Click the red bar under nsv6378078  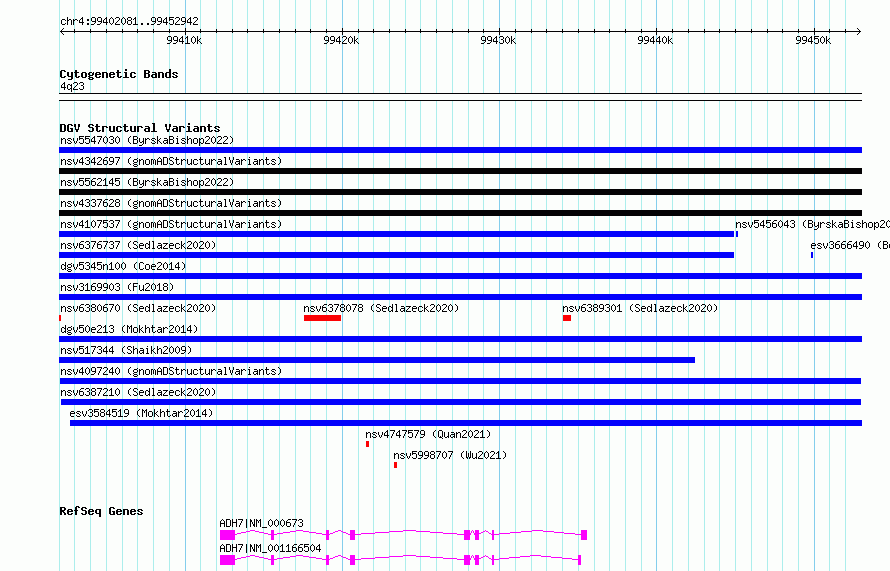point(322,318)
